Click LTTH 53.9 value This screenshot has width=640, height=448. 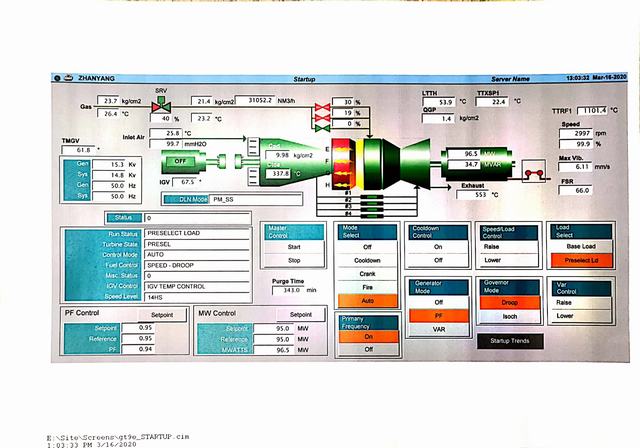click(439, 102)
